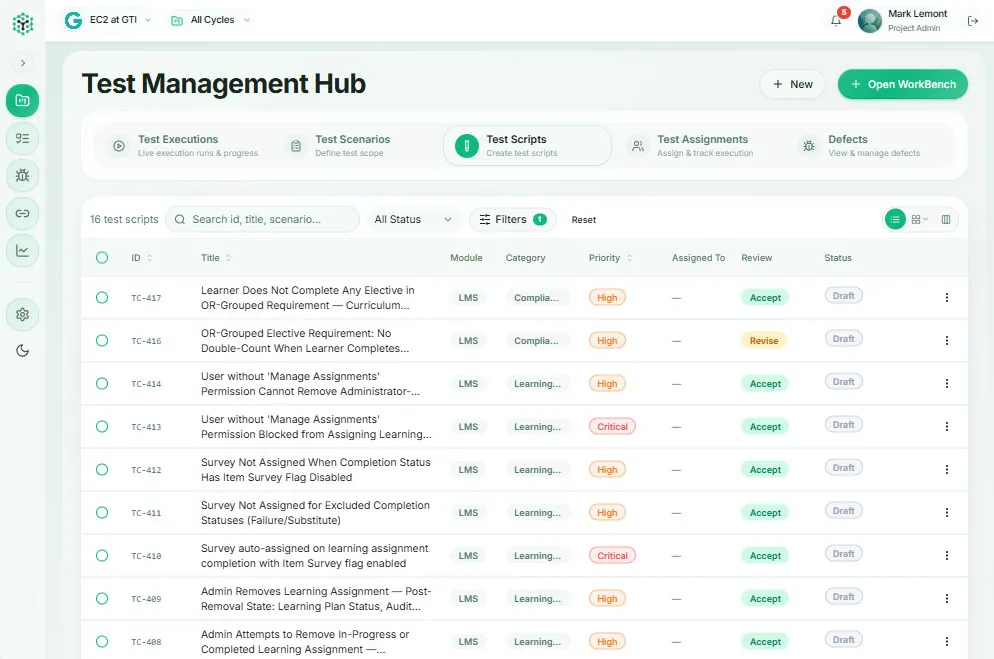Click the Test Executions play icon
994x659 pixels.
(x=119, y=146)
